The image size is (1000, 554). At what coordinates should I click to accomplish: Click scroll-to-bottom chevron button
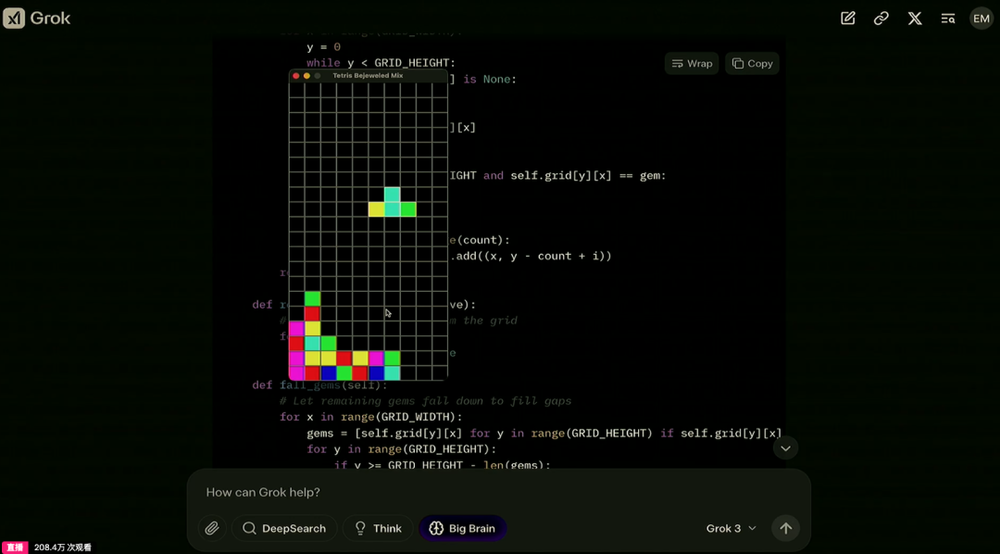tap(785, 448)
